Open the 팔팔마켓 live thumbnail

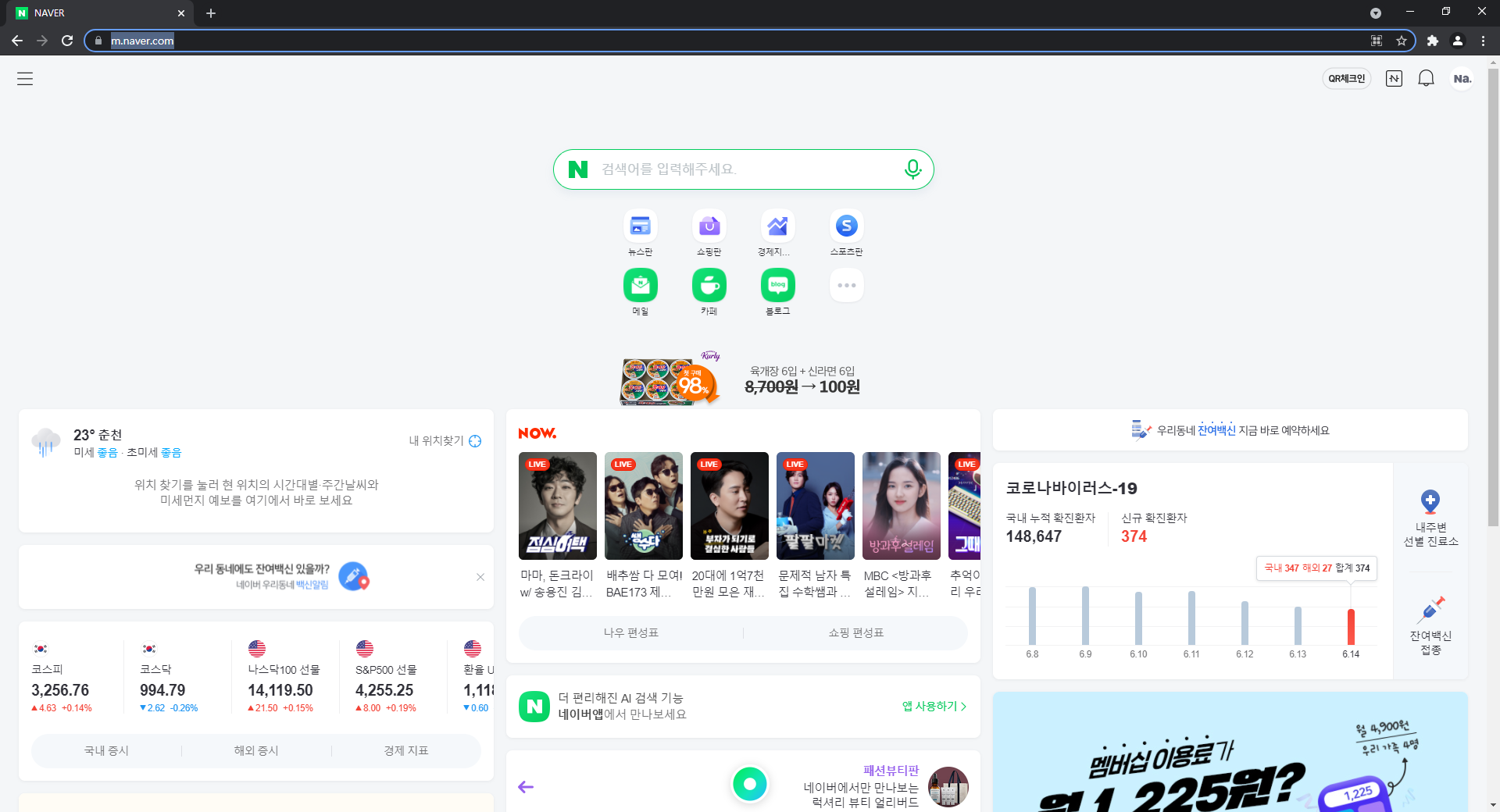[x=816, y=506]
